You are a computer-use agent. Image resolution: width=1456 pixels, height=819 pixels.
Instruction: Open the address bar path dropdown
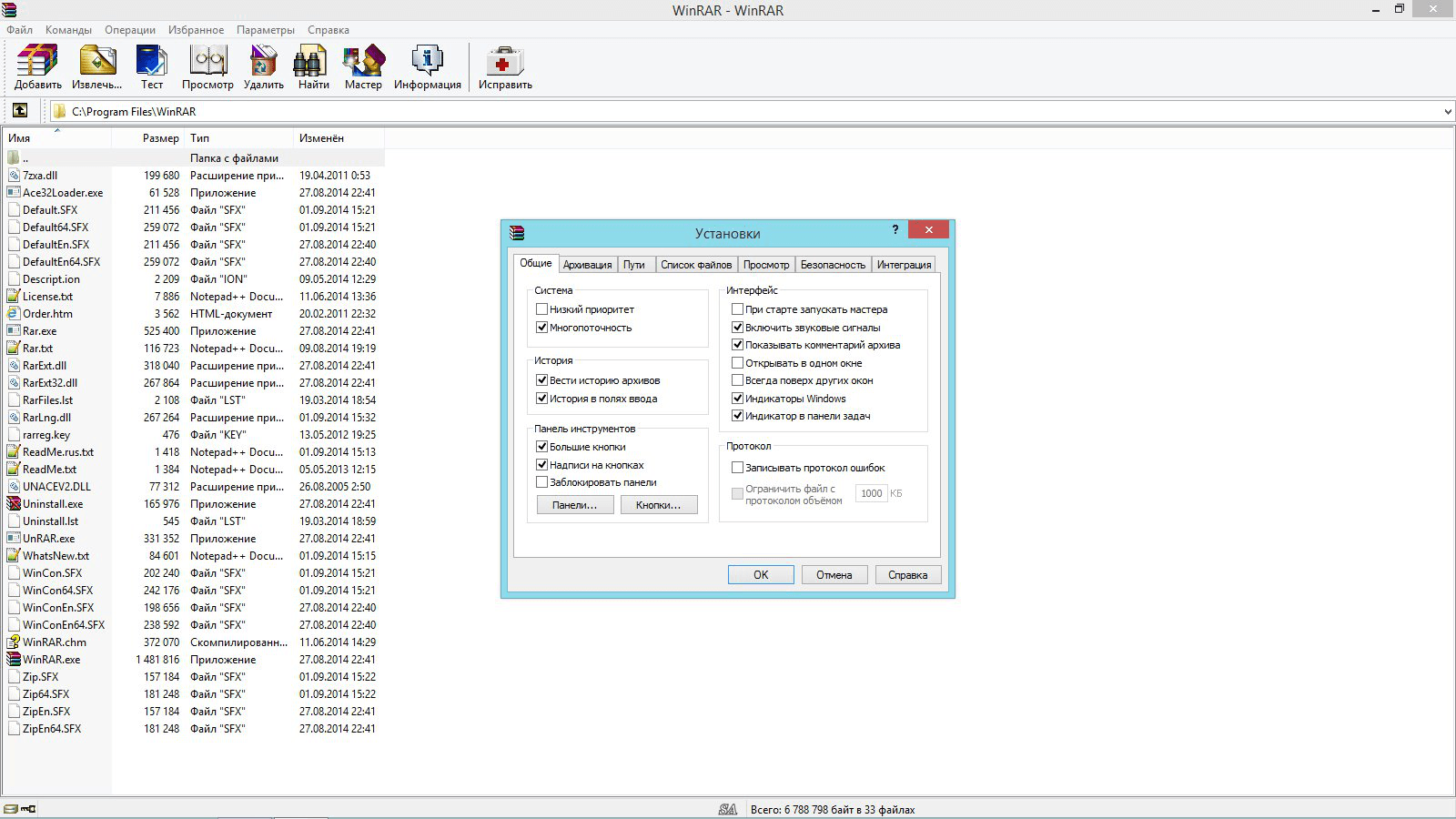[1446, 110]
